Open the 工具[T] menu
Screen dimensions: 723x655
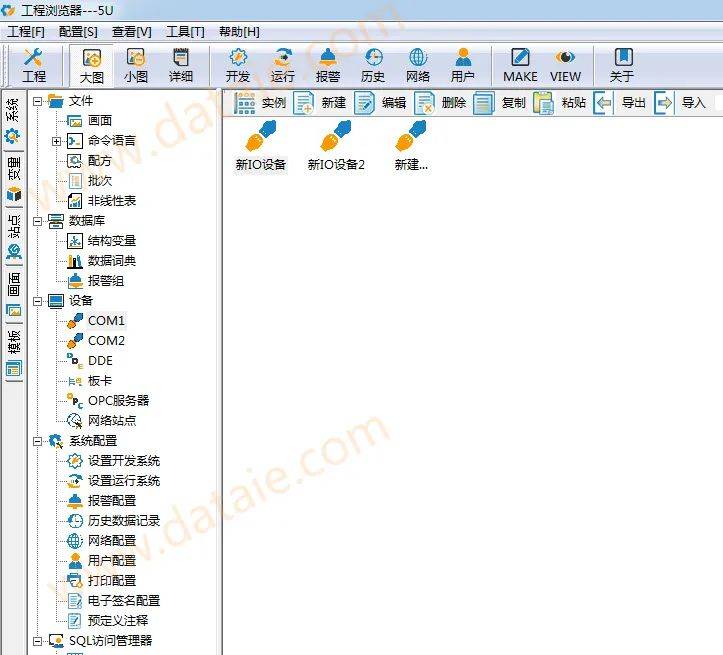[185, 32]
